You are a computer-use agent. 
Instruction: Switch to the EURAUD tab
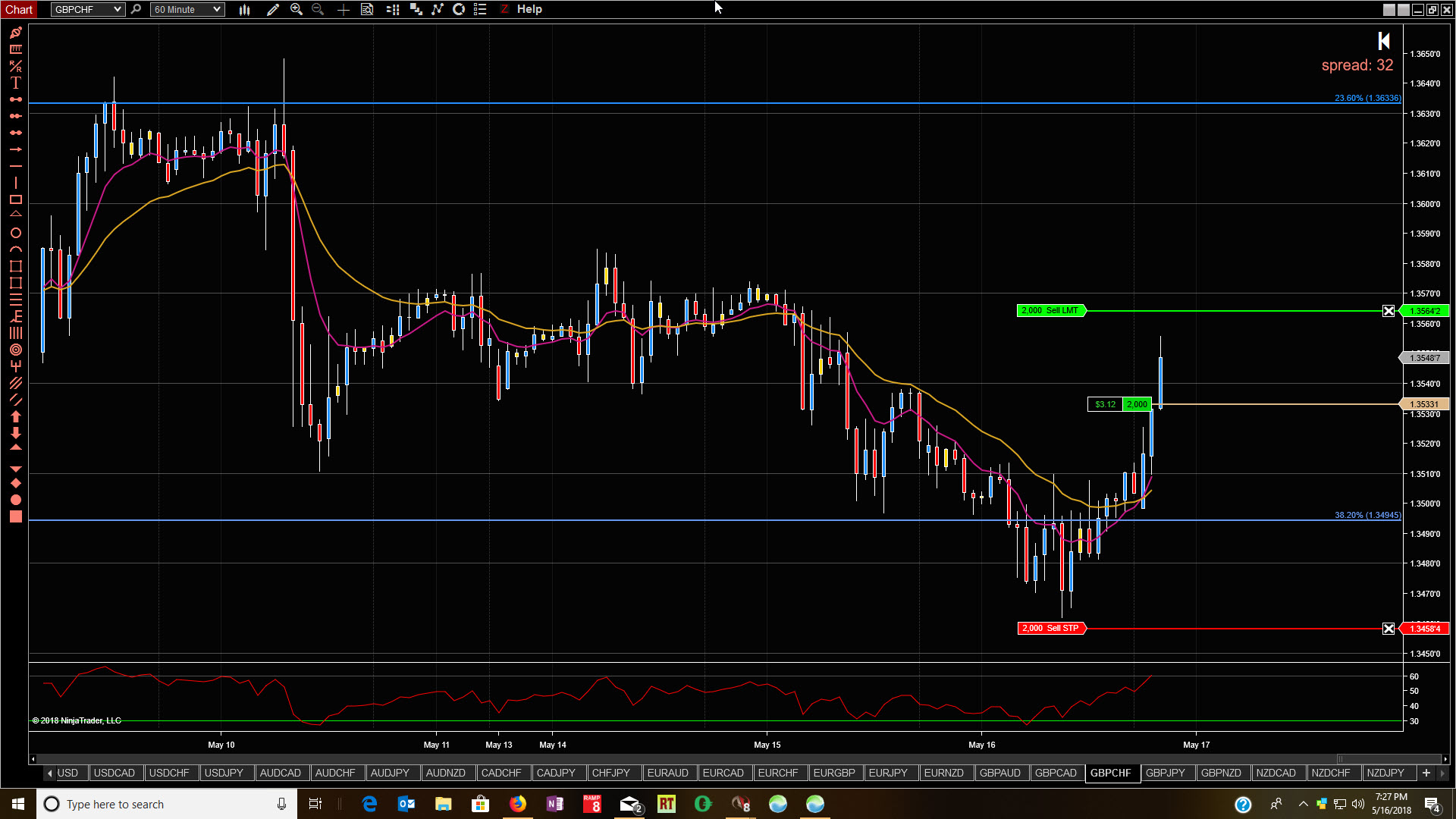tap(667, 773)
